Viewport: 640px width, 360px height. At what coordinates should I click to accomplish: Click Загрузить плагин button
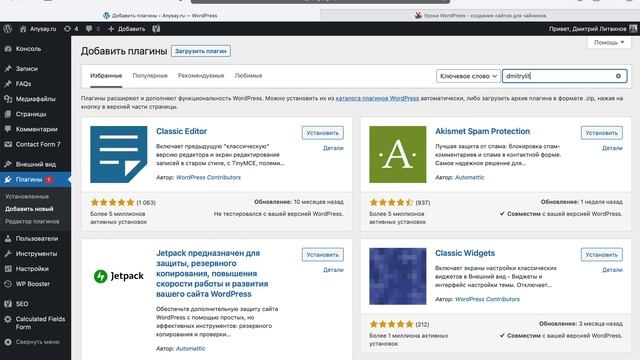[x=201, y=51]
